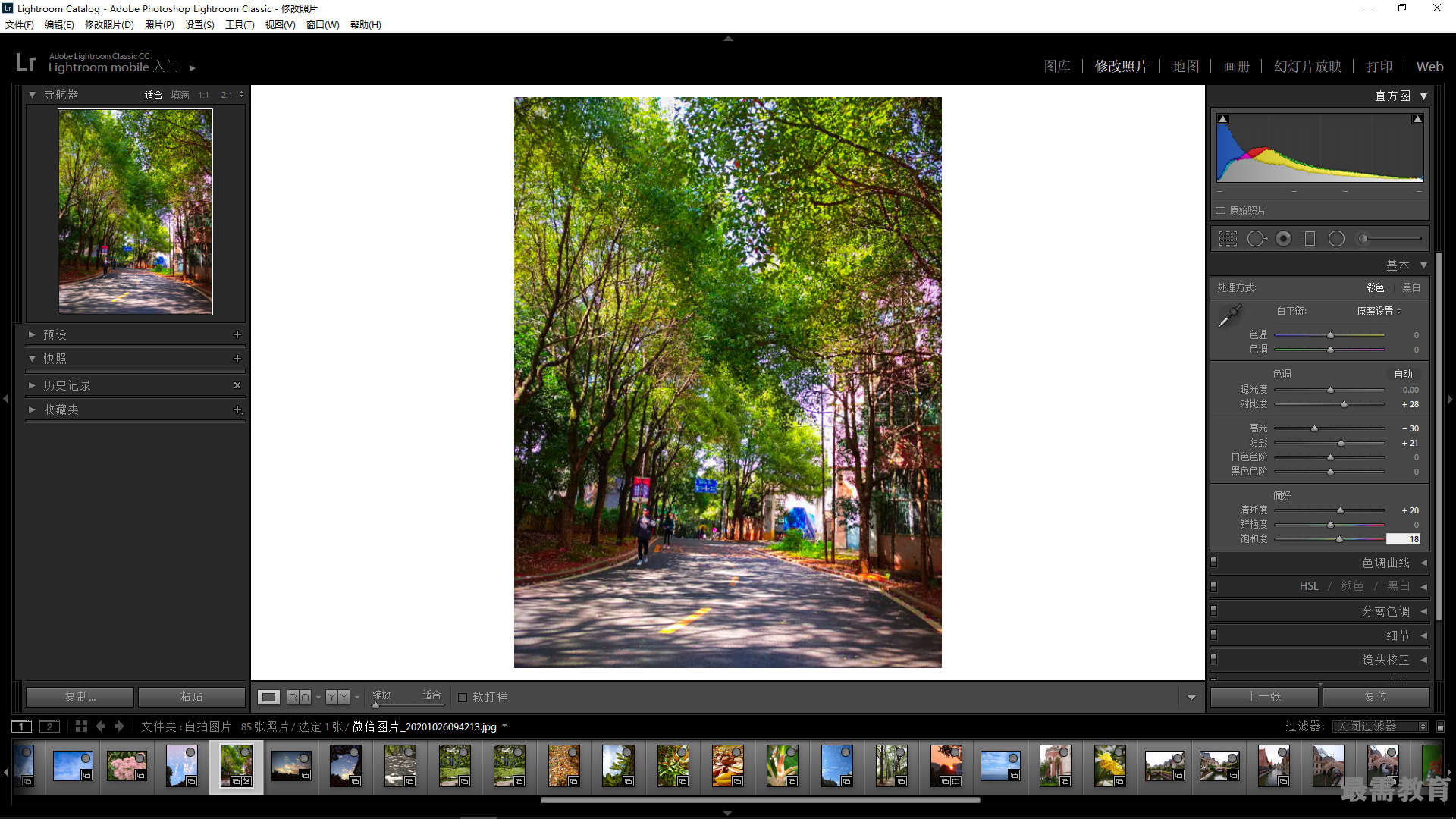Adjust the Highlights slider handle
This screenshot has height=819, width=1456.
point(1315,429)
